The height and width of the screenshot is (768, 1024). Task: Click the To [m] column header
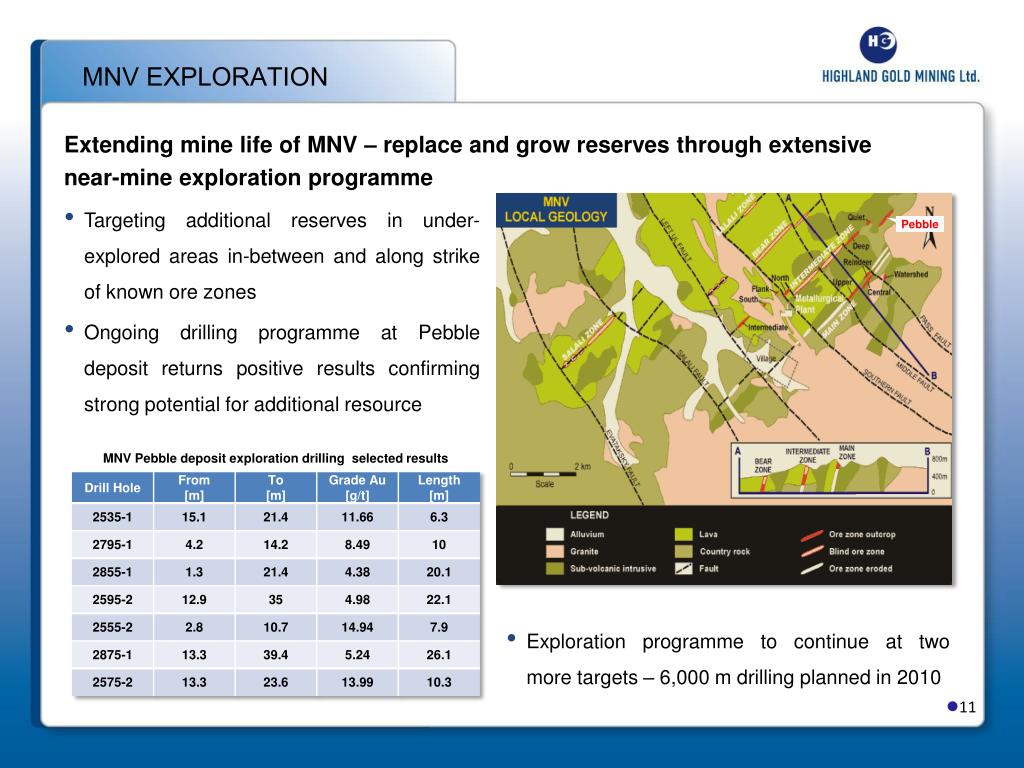[x=276, y=488]
